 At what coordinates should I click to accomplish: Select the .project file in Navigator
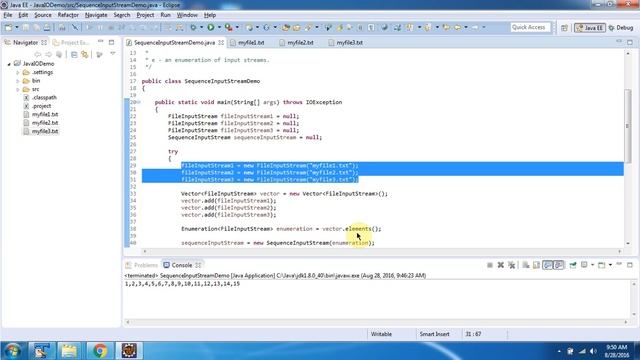click(x=42, y=106)
